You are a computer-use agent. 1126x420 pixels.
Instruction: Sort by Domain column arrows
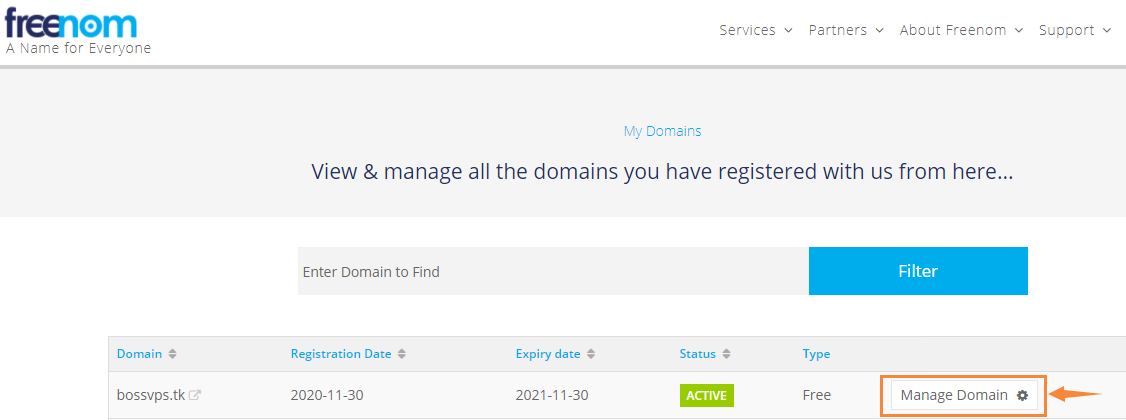(172, 354)
